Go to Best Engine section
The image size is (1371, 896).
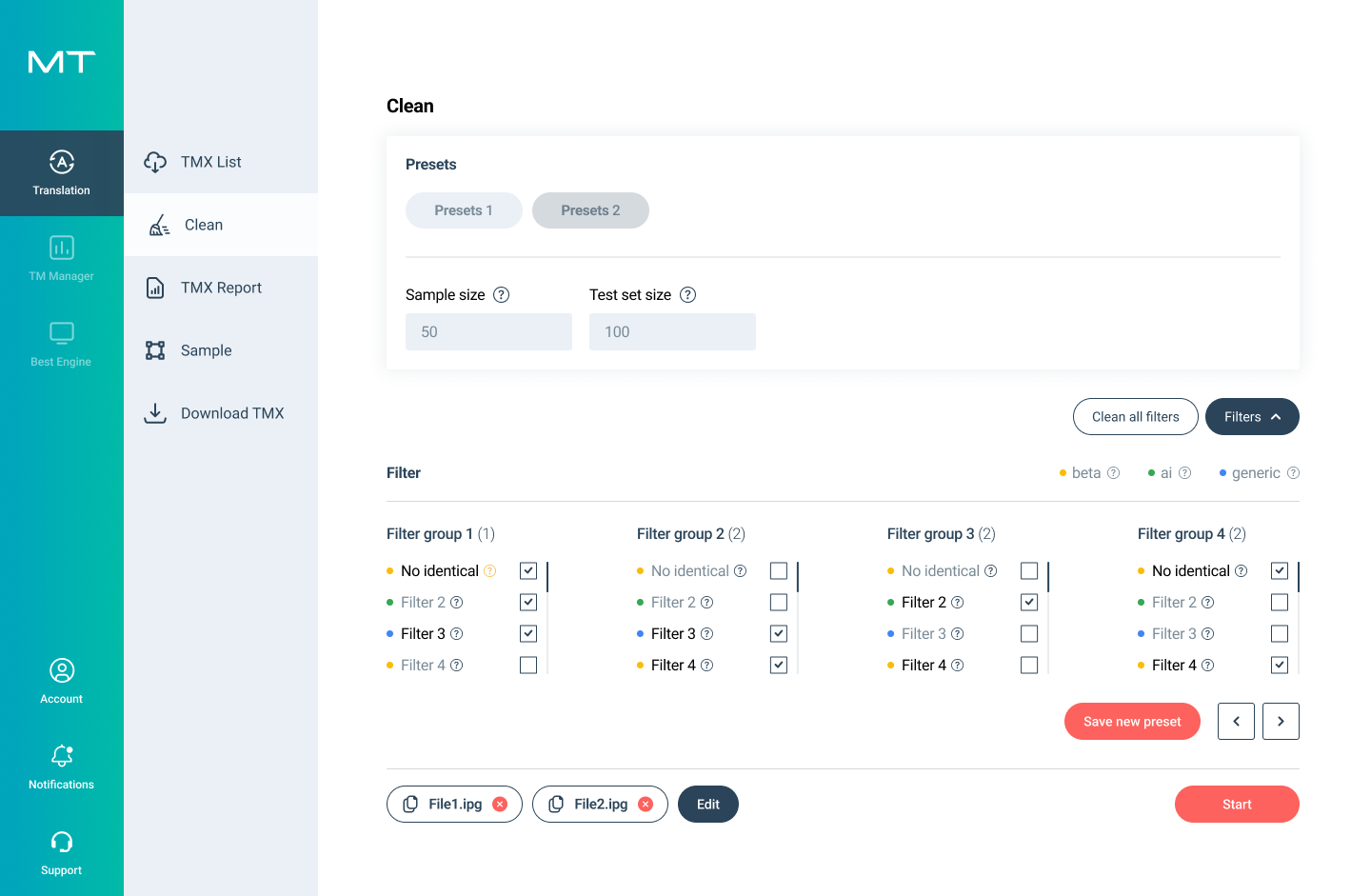point(61,334)
